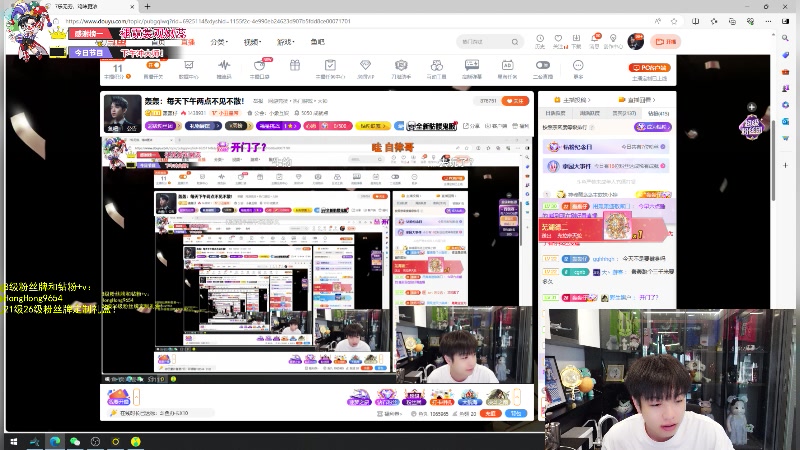
Task: Expand the dropdown left of the 鱼丸 balance
Action: [x=389, y=414]
